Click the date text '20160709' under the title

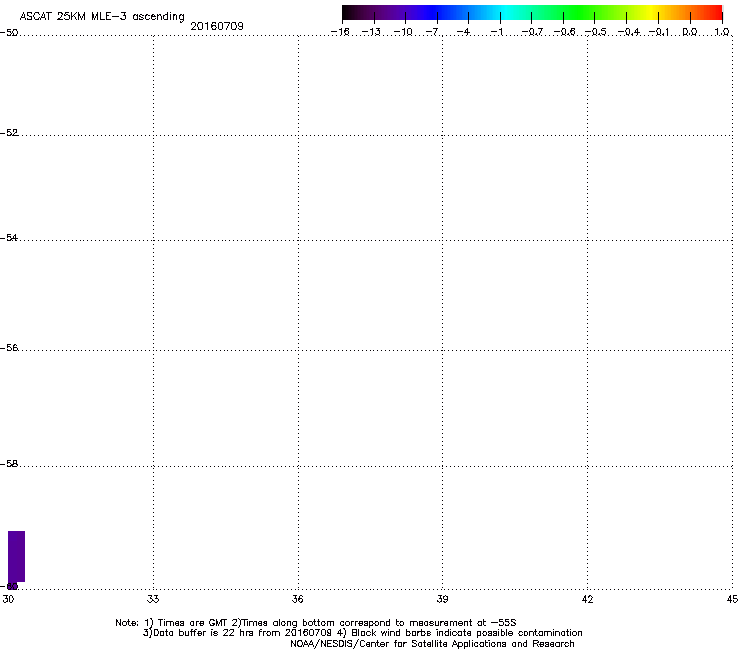point(217,26)
